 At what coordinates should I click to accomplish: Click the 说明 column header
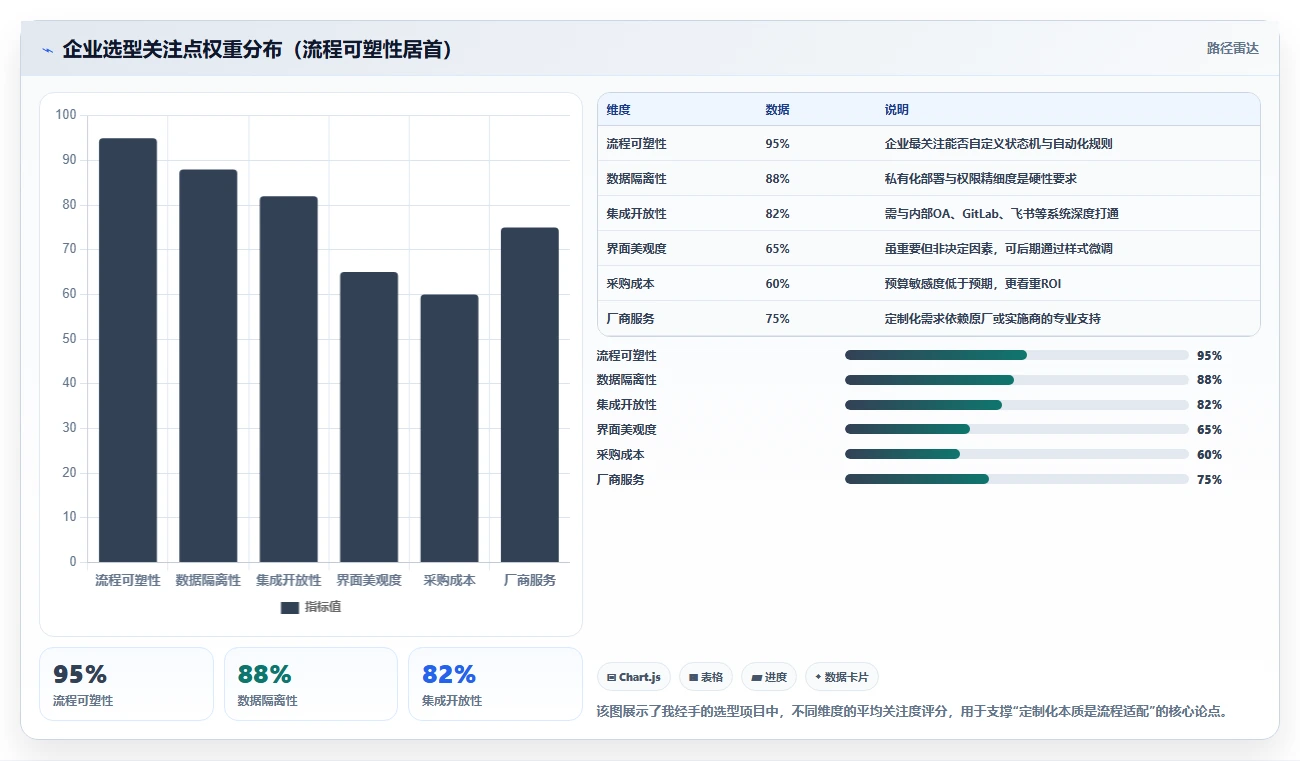tap(897, 110)
